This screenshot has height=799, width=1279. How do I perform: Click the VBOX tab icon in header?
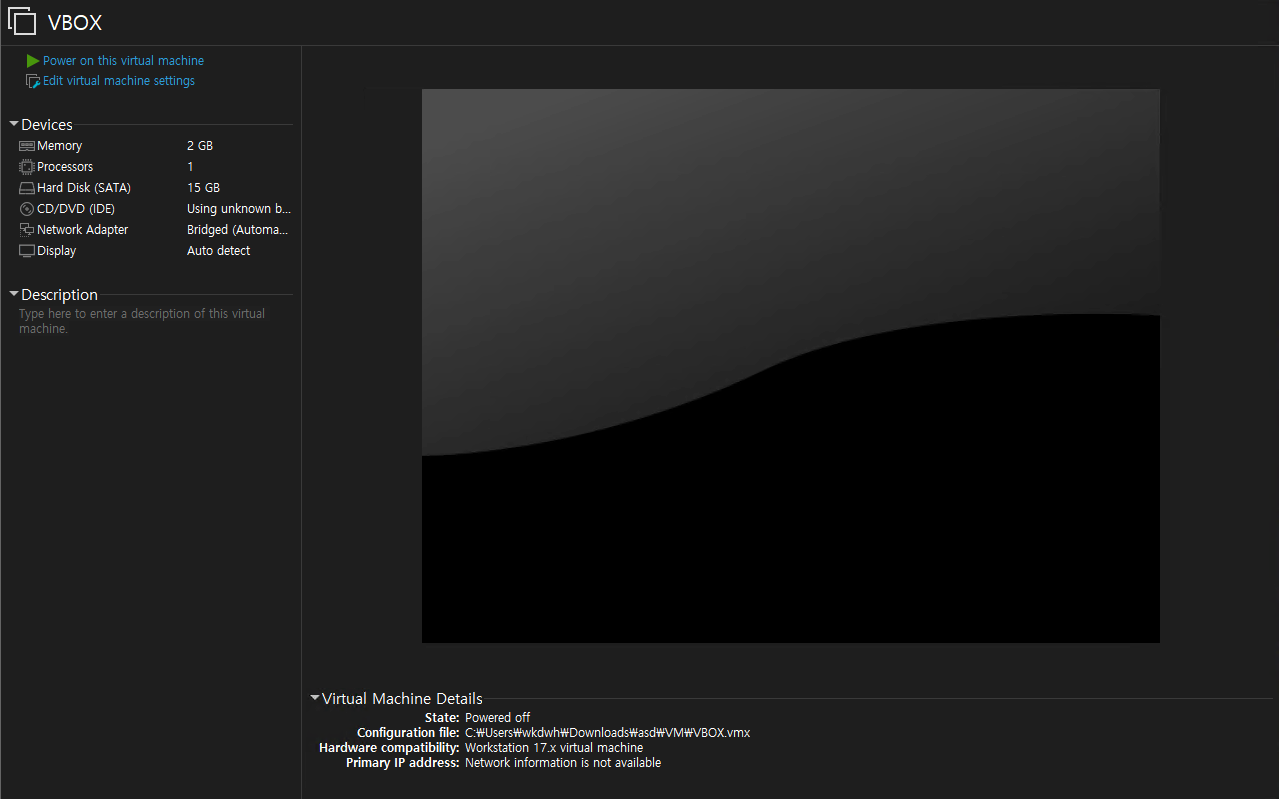click(22, 21)
